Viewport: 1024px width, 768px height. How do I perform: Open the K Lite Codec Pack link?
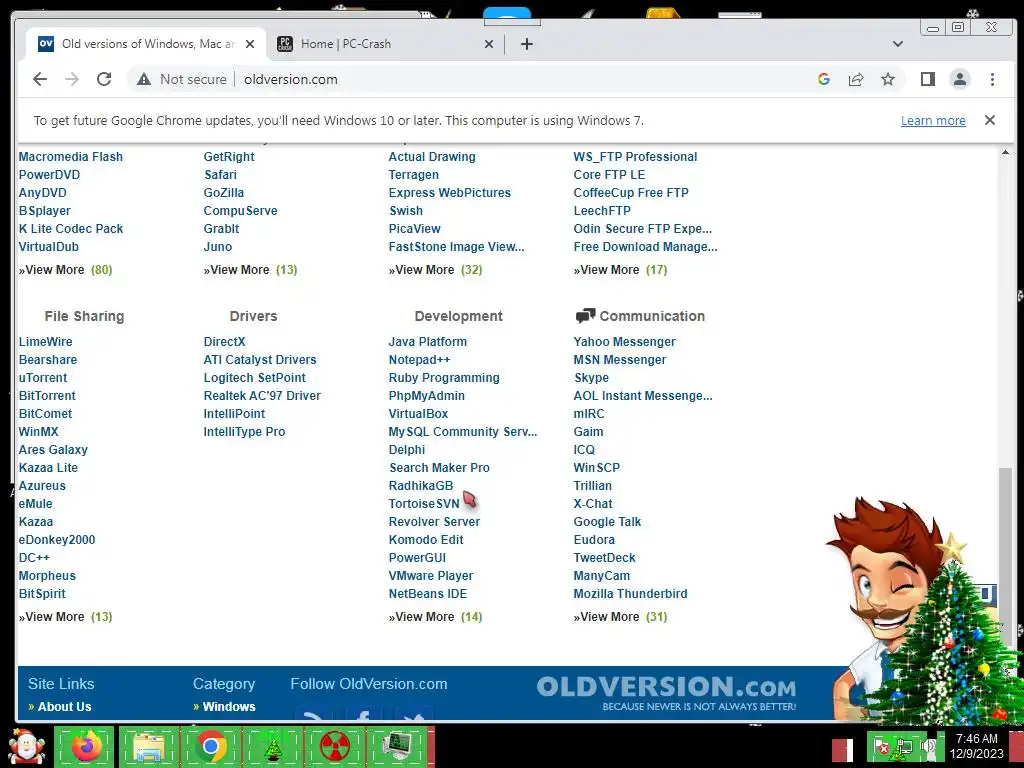[71, 229]
